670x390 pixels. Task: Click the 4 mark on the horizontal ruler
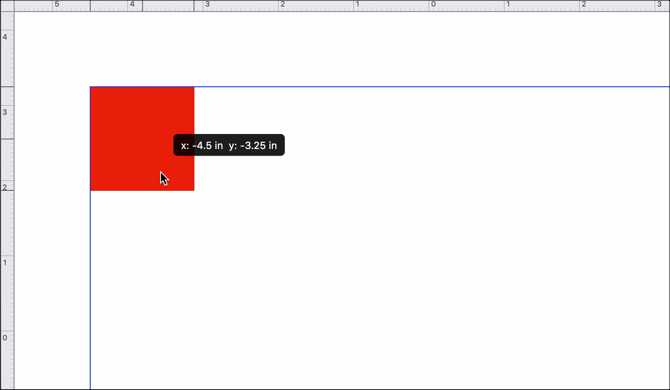tap(132, 4)
